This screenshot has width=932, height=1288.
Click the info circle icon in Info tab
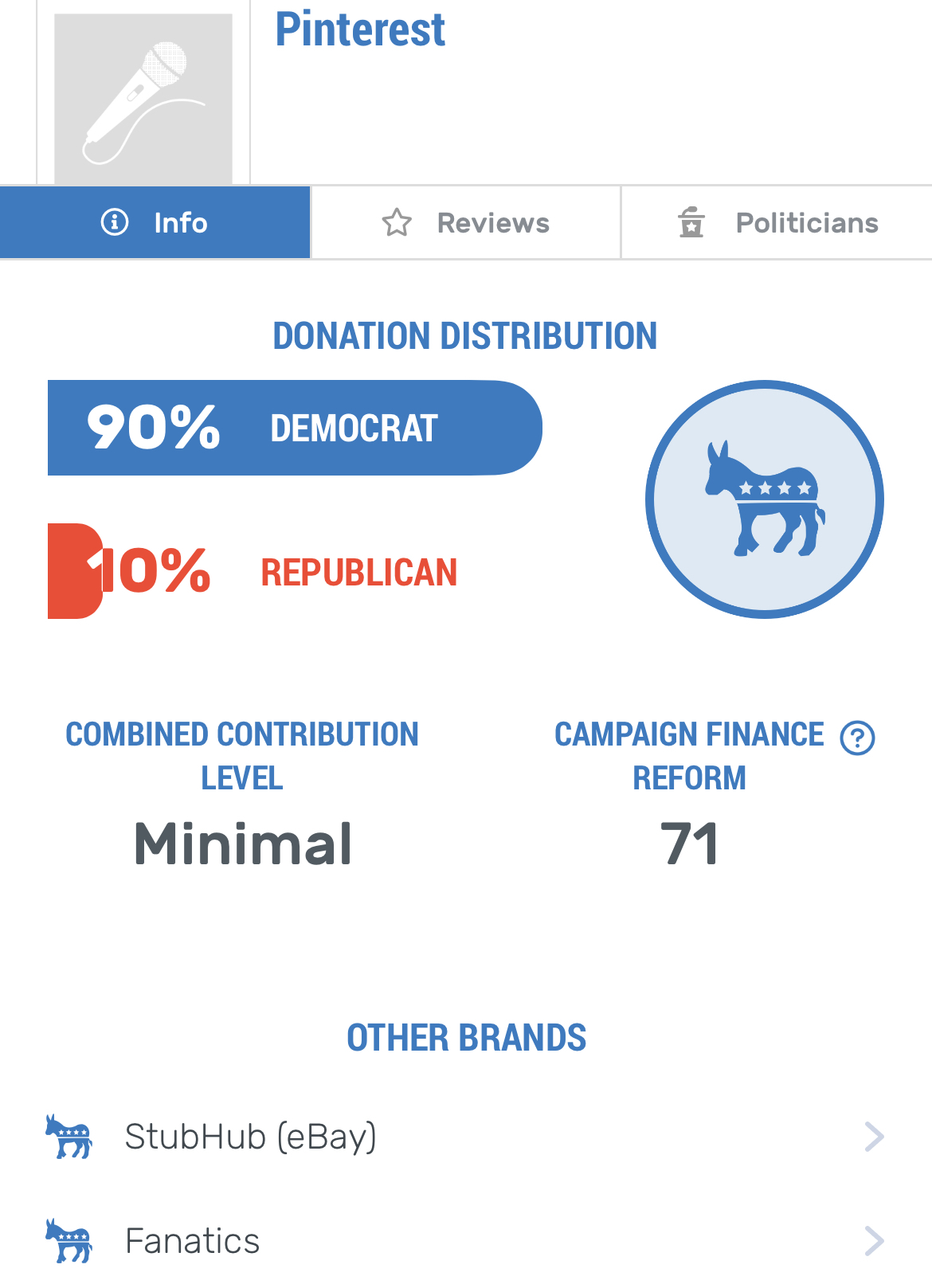(115, 222)
